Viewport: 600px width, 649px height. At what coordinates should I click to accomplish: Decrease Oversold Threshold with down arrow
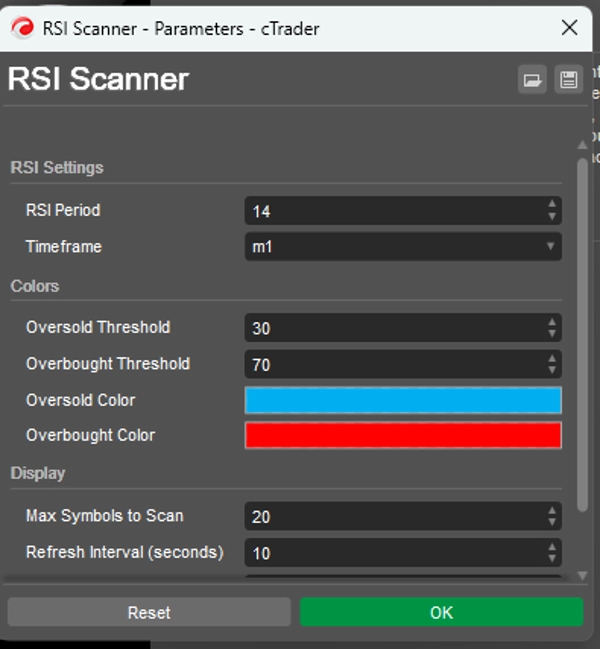(552, 334)
